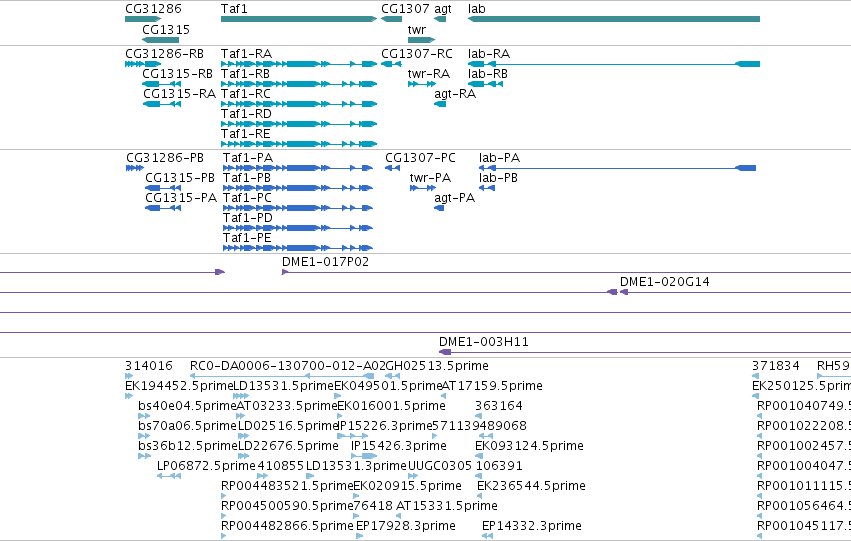Image resolution: width=851 pixels, height=541 pixels.
Task: Click EST LD02516.5prime
Action: tap(288, 426)
